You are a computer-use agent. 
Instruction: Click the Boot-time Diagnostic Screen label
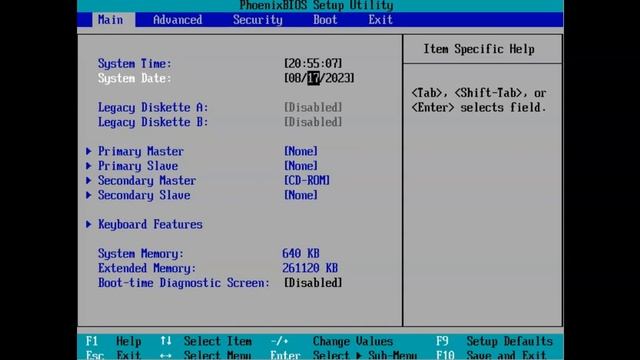pyautogui.click(x=184, y=283)
